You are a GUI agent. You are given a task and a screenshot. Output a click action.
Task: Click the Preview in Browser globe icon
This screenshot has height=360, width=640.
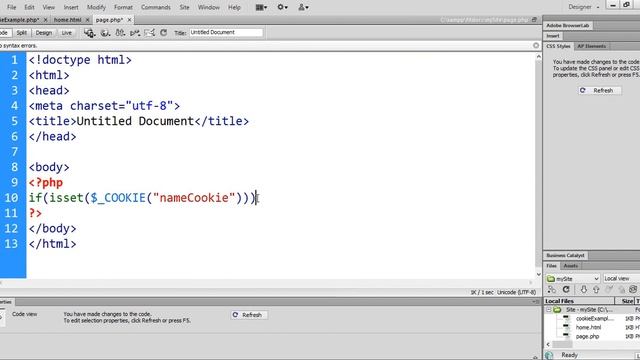point(105,33)
